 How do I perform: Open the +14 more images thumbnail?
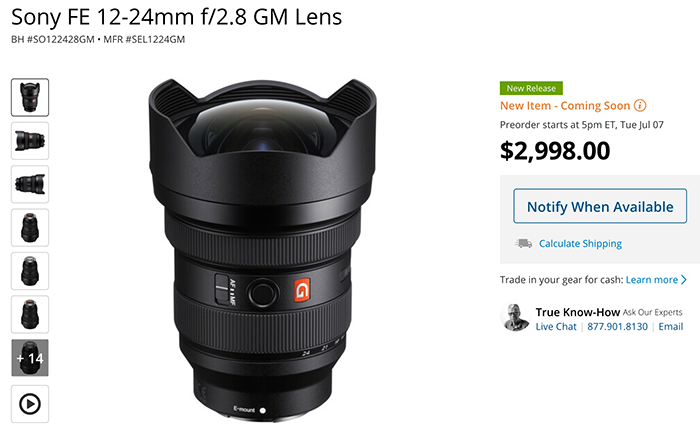(x=30, y=358)
